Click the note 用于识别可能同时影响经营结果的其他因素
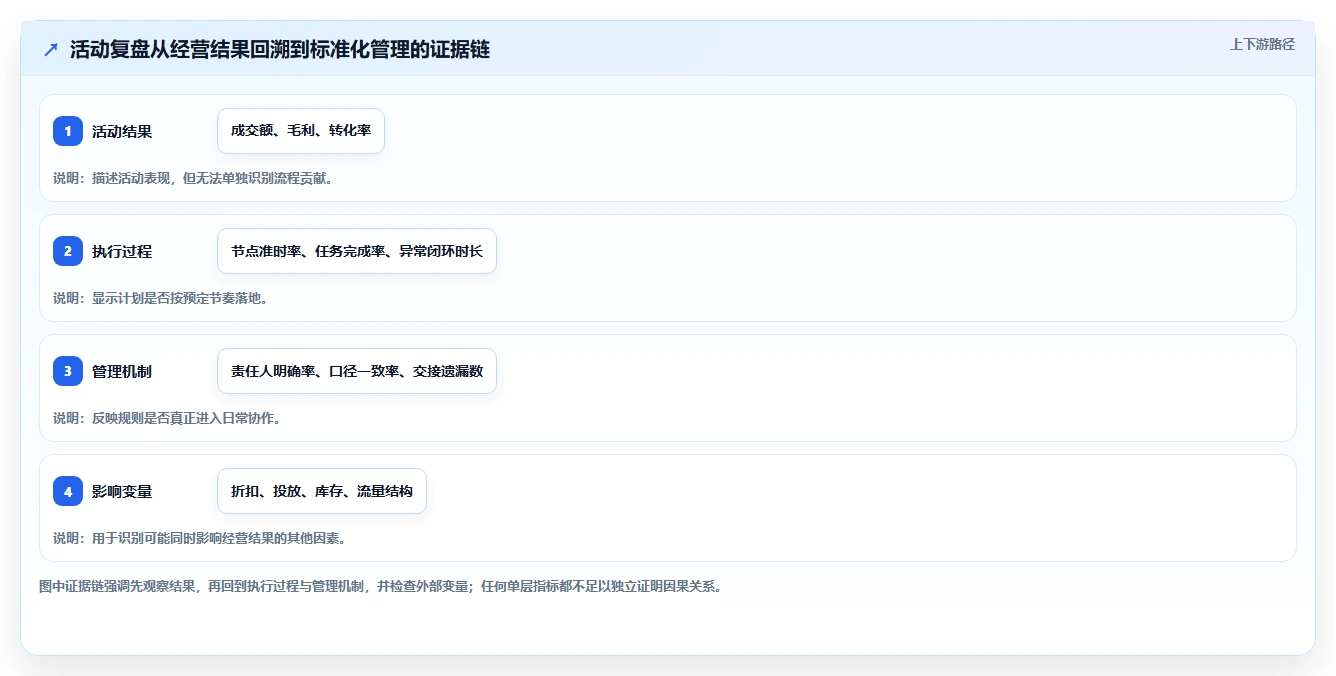The image size is (1336, 676). pos(199,538)
